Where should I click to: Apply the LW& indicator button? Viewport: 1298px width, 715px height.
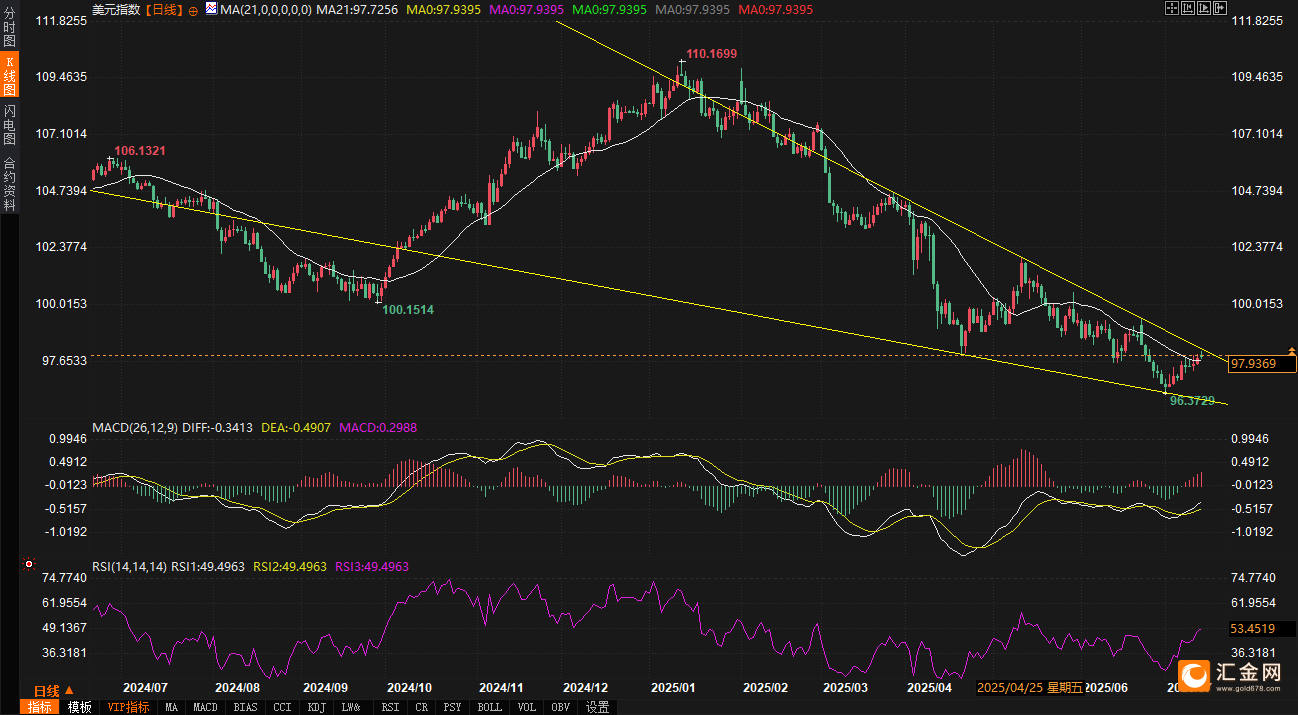351,707
